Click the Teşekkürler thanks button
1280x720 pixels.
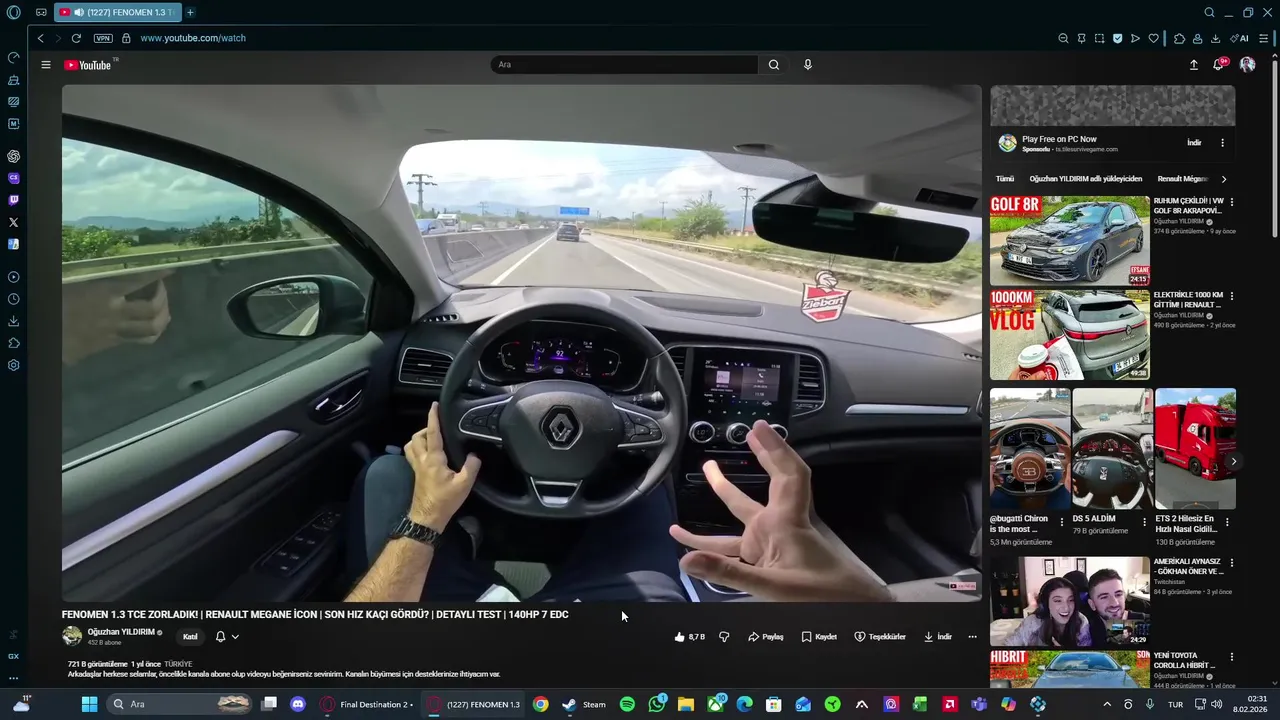point(880,637)
